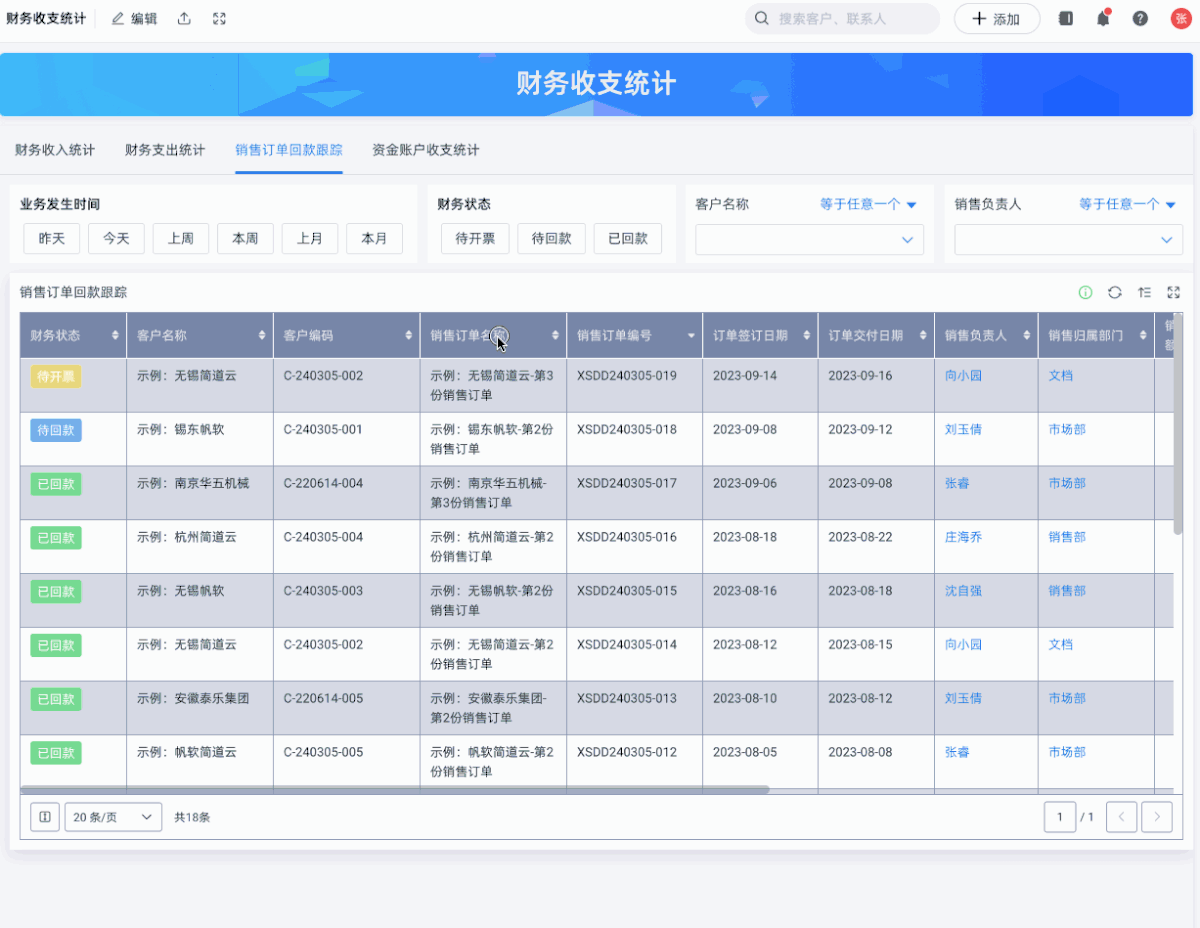
Task: Click the fullscreen icon next to 编辑
Action: tap(219, 18)
